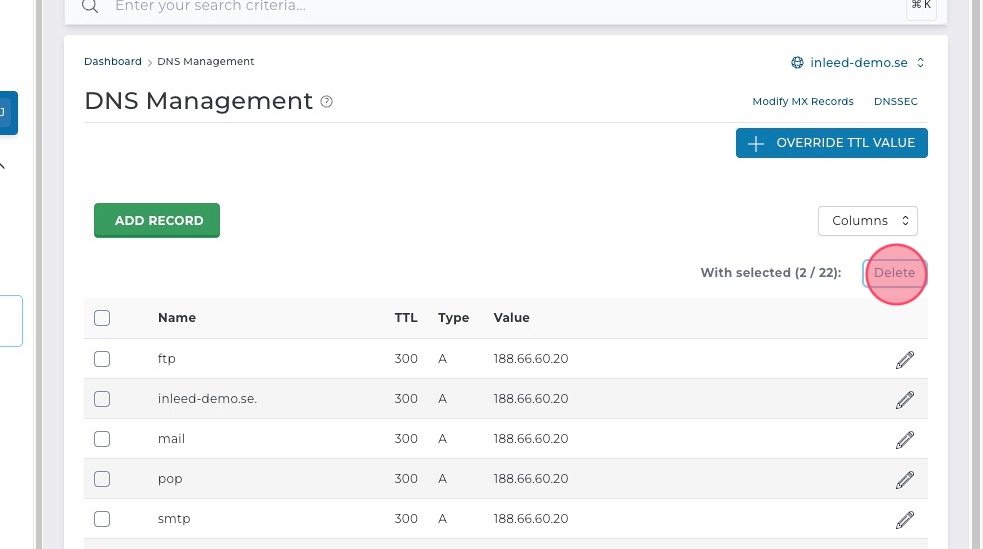Edit the inleed-demo.se. record pencil icon

[905, 399]
